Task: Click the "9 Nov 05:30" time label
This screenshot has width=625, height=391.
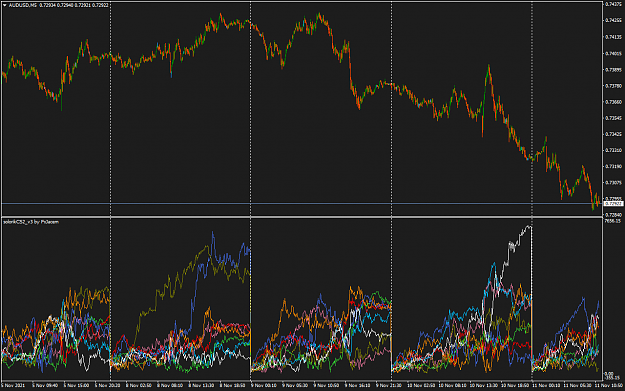Action: (295, 386)
